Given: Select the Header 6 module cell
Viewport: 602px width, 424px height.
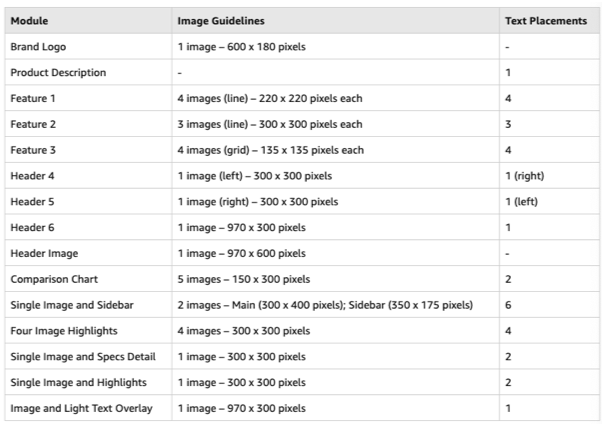Looking at the screenshot, I should [x=88, y=227].
